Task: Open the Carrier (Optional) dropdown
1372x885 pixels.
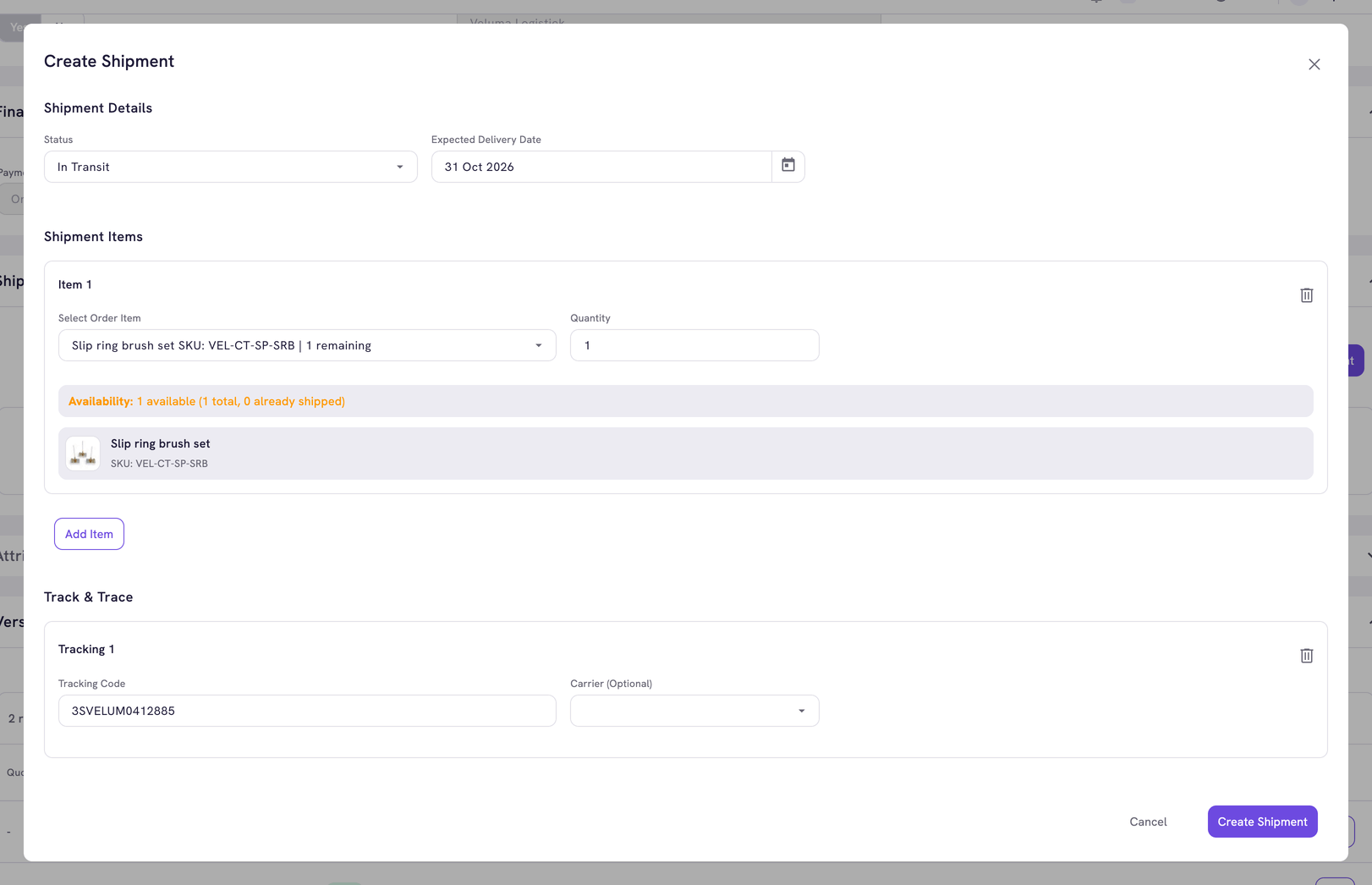Action: (694, 711)
